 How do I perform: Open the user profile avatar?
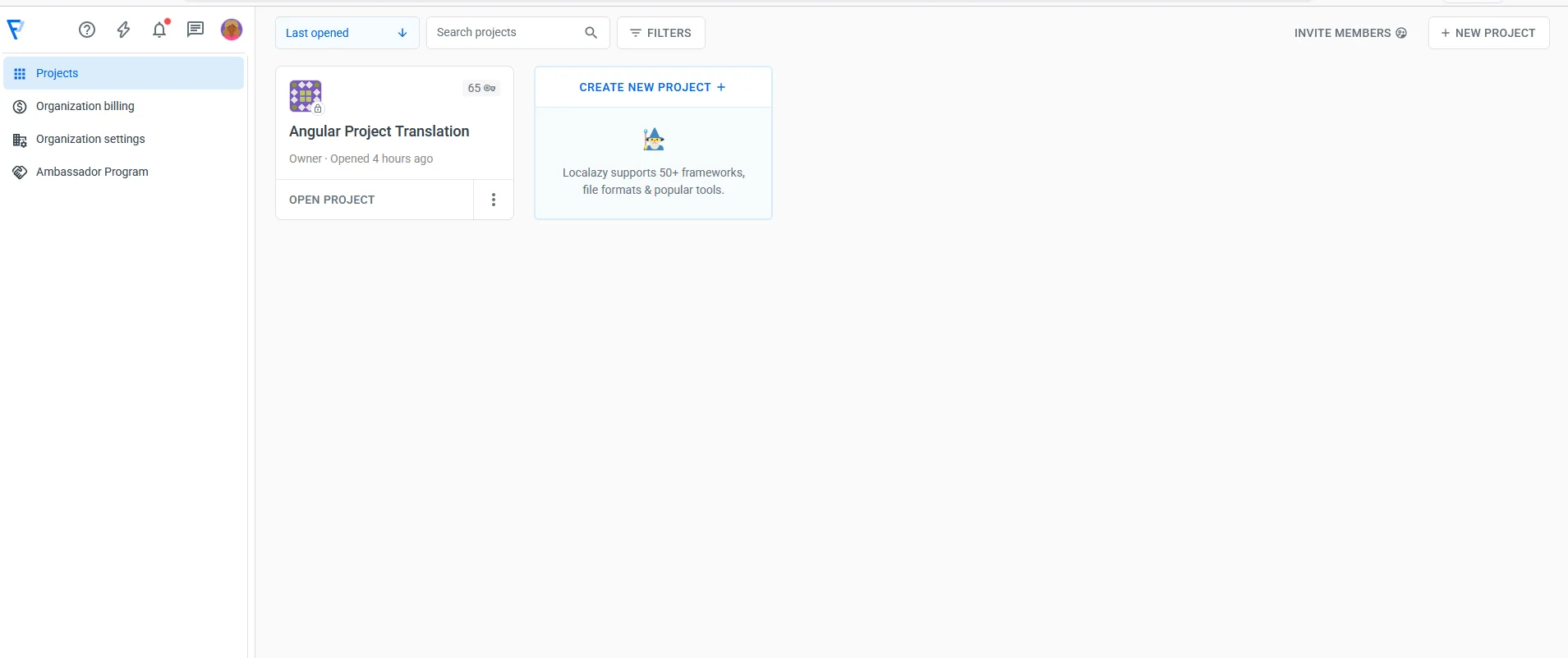coord(232,30)
